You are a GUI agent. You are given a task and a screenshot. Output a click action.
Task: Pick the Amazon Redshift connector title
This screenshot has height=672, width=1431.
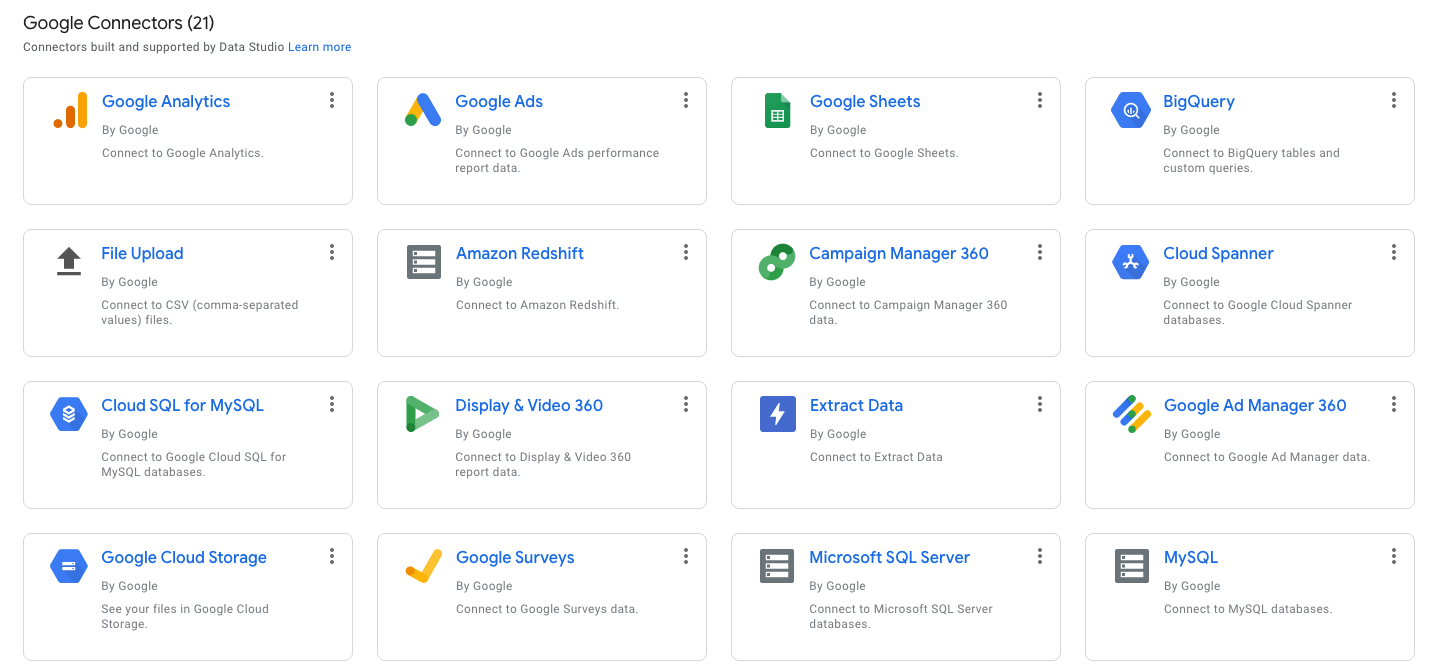(x=520, y=253)
